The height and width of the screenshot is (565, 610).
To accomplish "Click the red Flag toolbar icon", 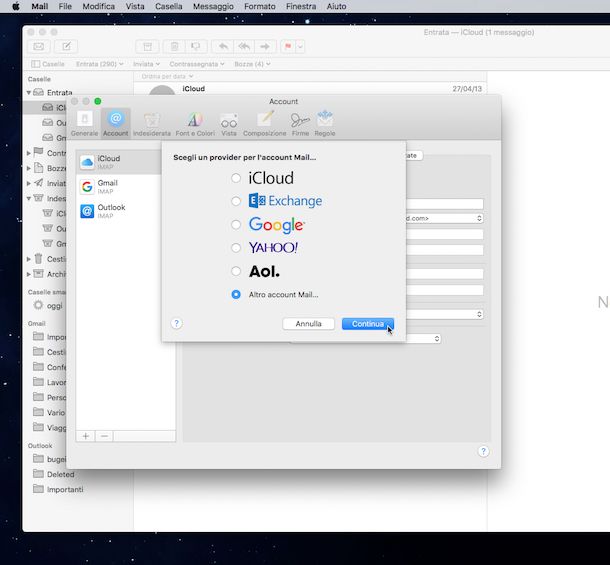I will tap(288, 47).
